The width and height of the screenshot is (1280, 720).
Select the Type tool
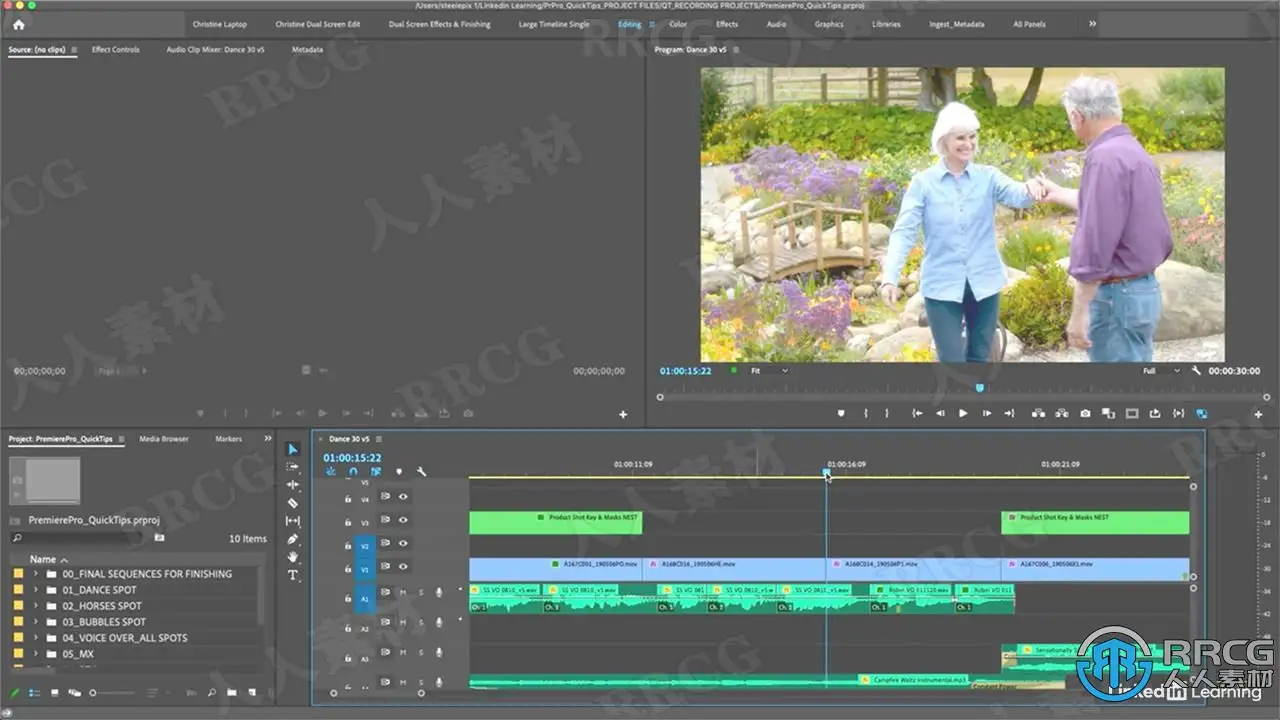click(292, 575)
